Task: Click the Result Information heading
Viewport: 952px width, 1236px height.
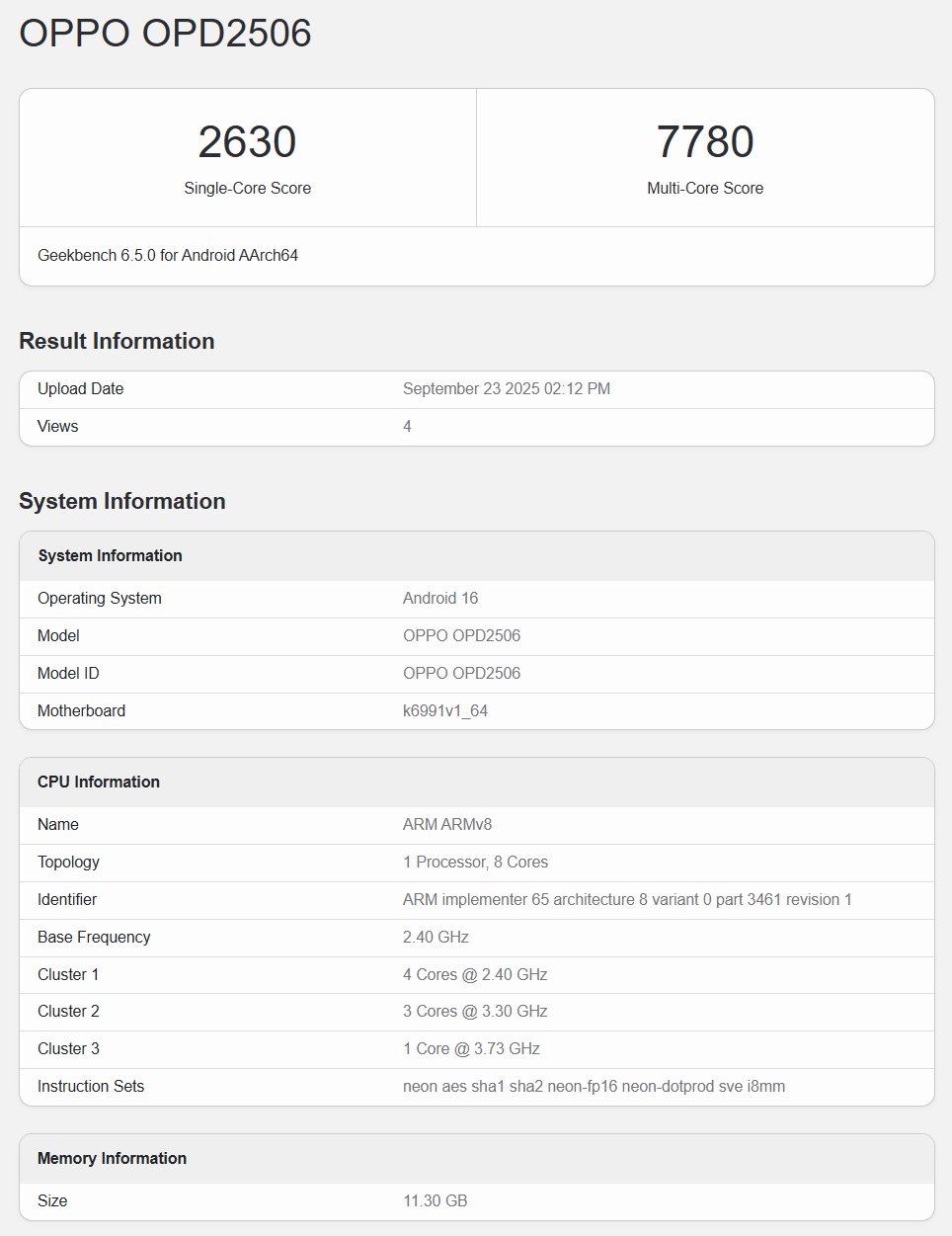Action: (117, 341)
